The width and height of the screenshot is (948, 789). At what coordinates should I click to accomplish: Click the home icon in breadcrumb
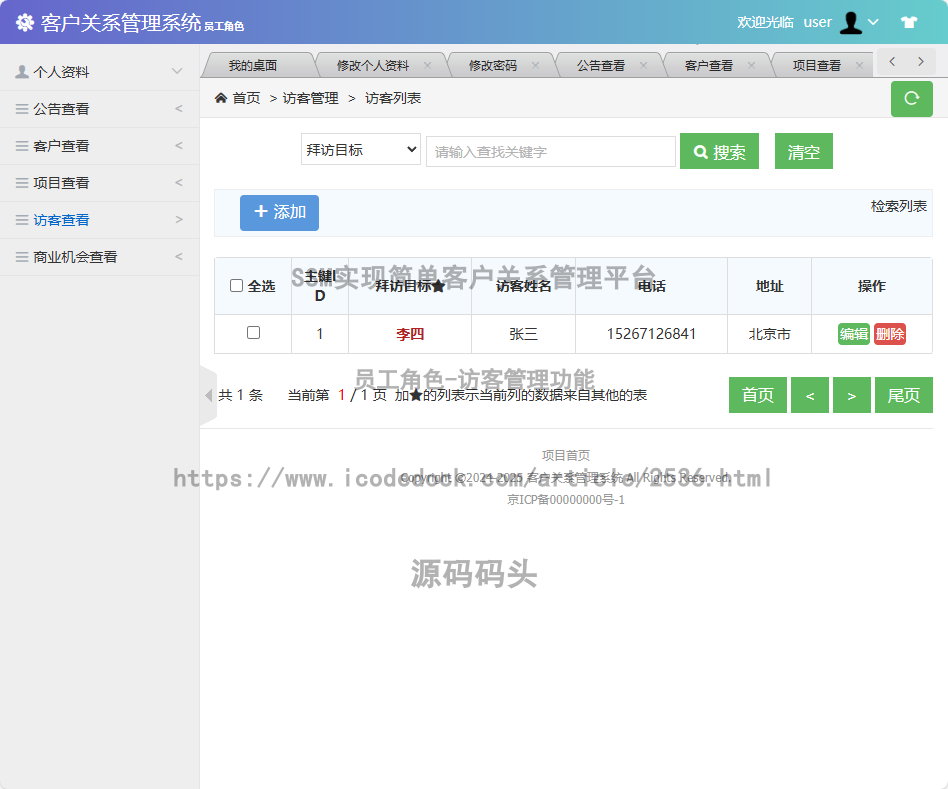(x=221, y=98)
